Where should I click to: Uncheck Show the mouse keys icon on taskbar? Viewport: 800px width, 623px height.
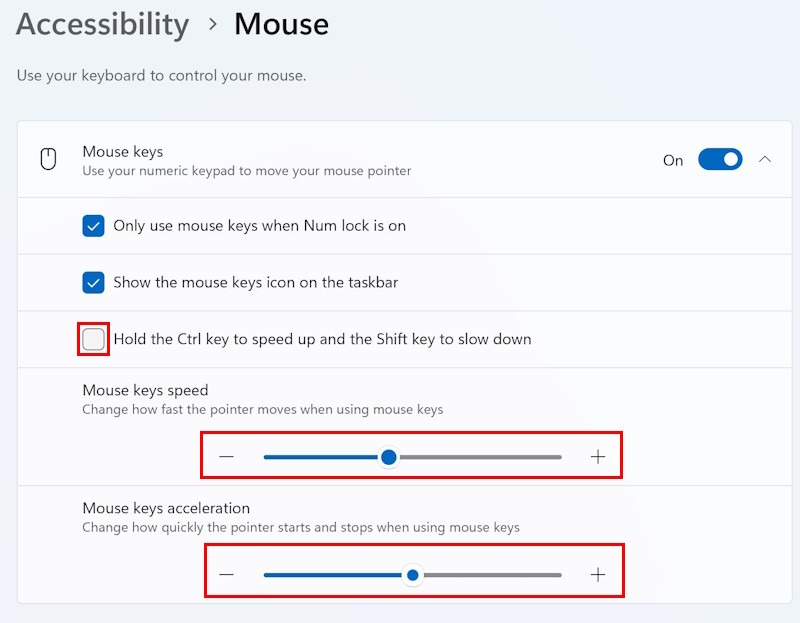coord(93,283)
